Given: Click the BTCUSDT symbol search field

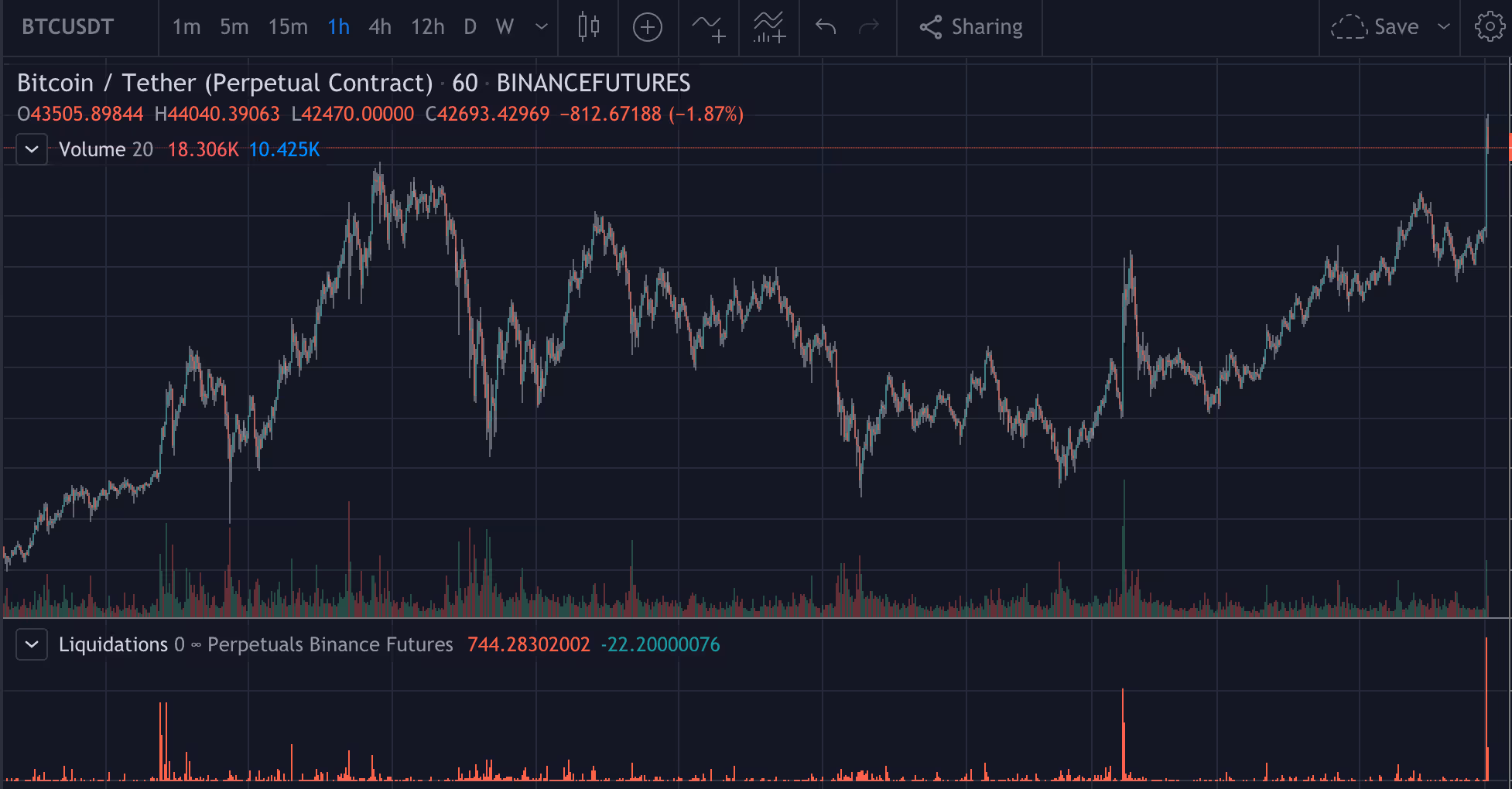Looking at the screenshot, I should [68, 27].
